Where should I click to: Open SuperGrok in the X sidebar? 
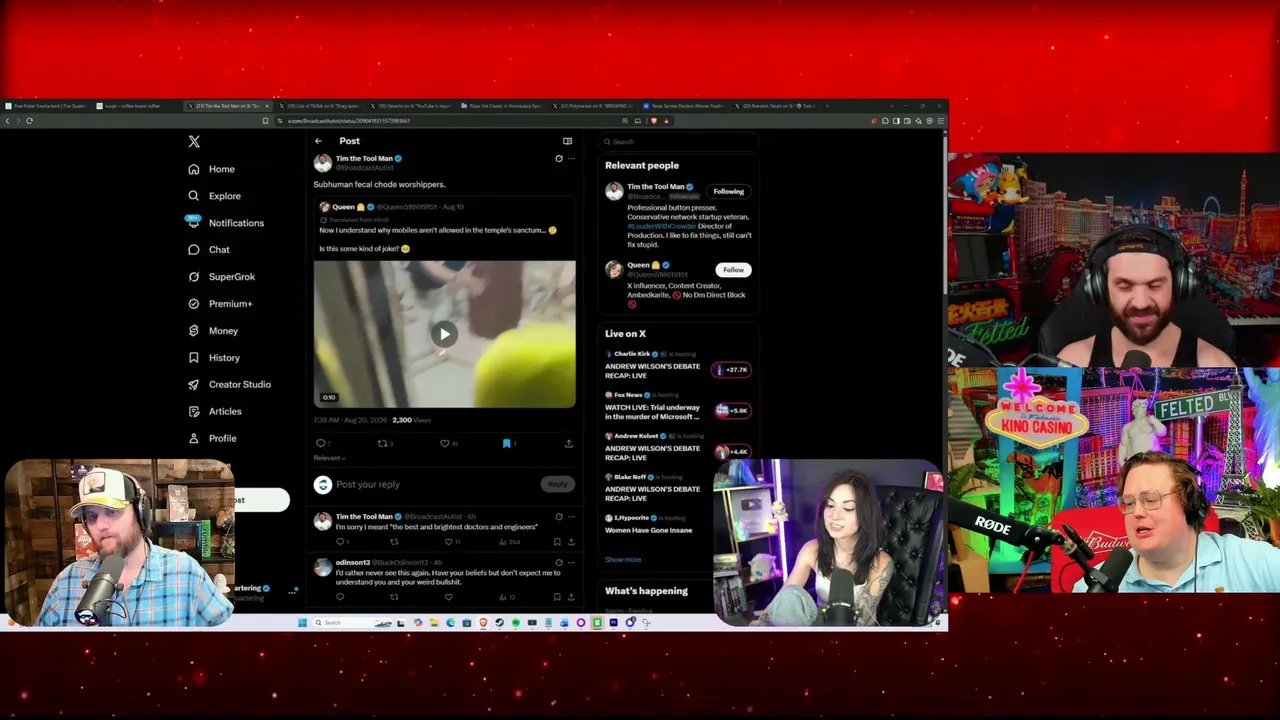point(221,277)
